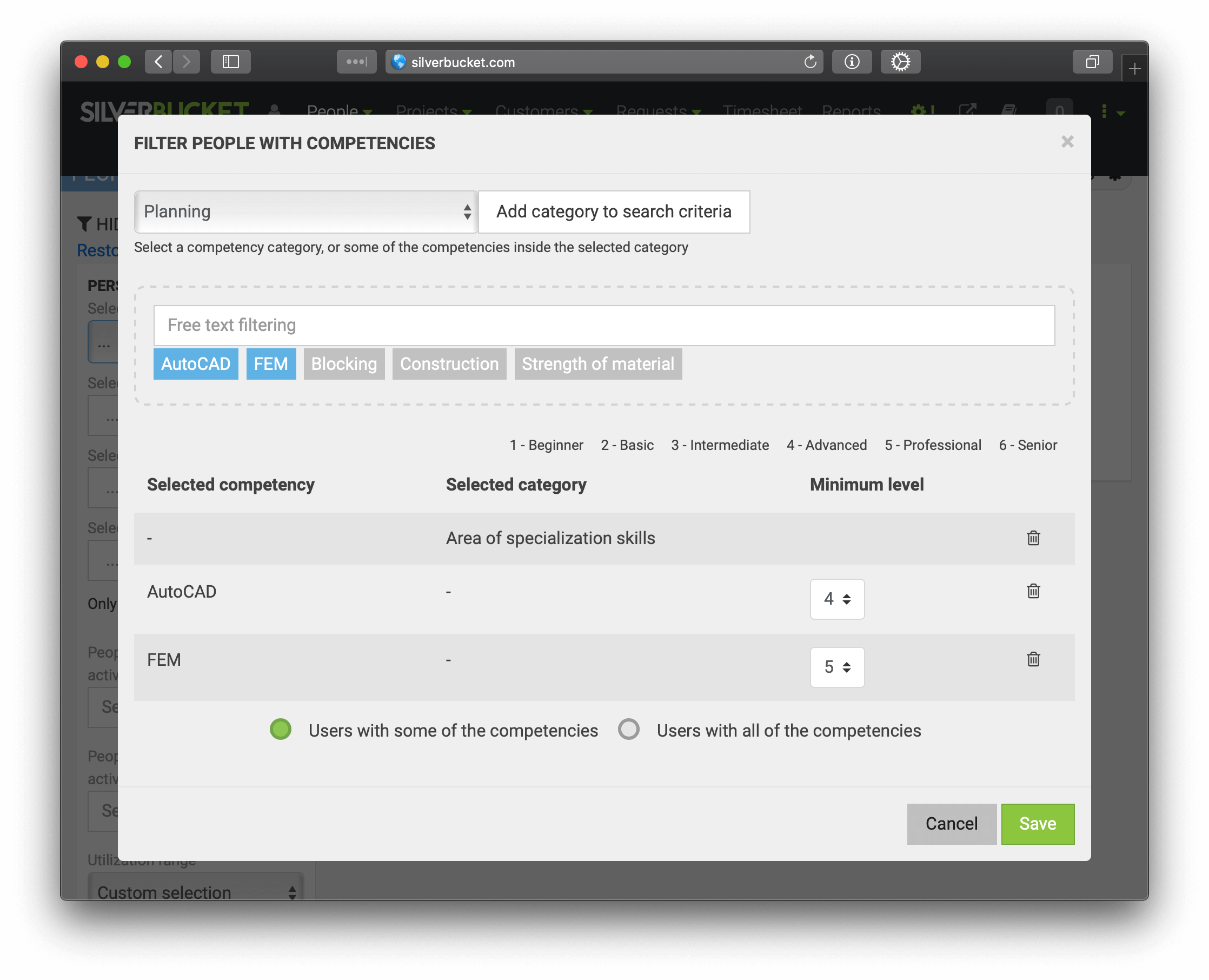Click the site info icon
This screenshot has height=980, width=1209.
pyautogui.click(x=852, y=62)
